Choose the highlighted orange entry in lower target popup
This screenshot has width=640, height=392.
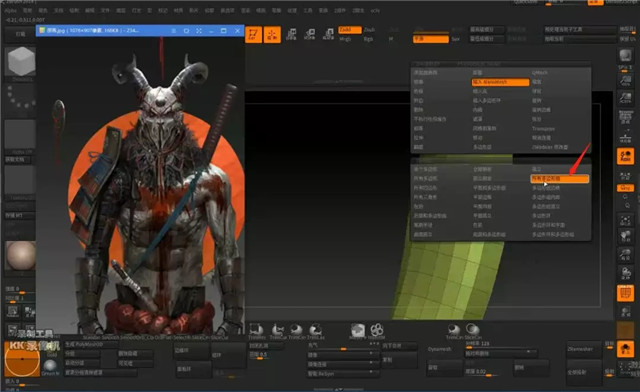[560, 179]
